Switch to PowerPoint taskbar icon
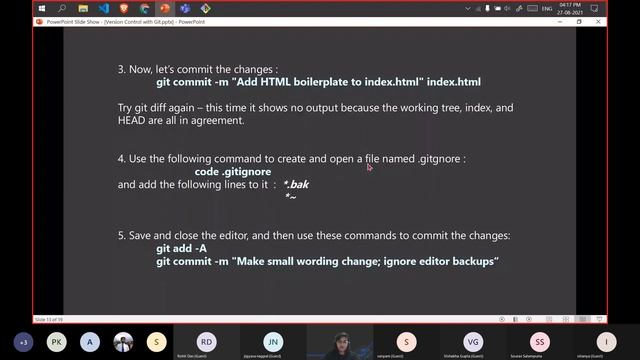Viewport: 640px width, 360px height. (x=165, y=8)
